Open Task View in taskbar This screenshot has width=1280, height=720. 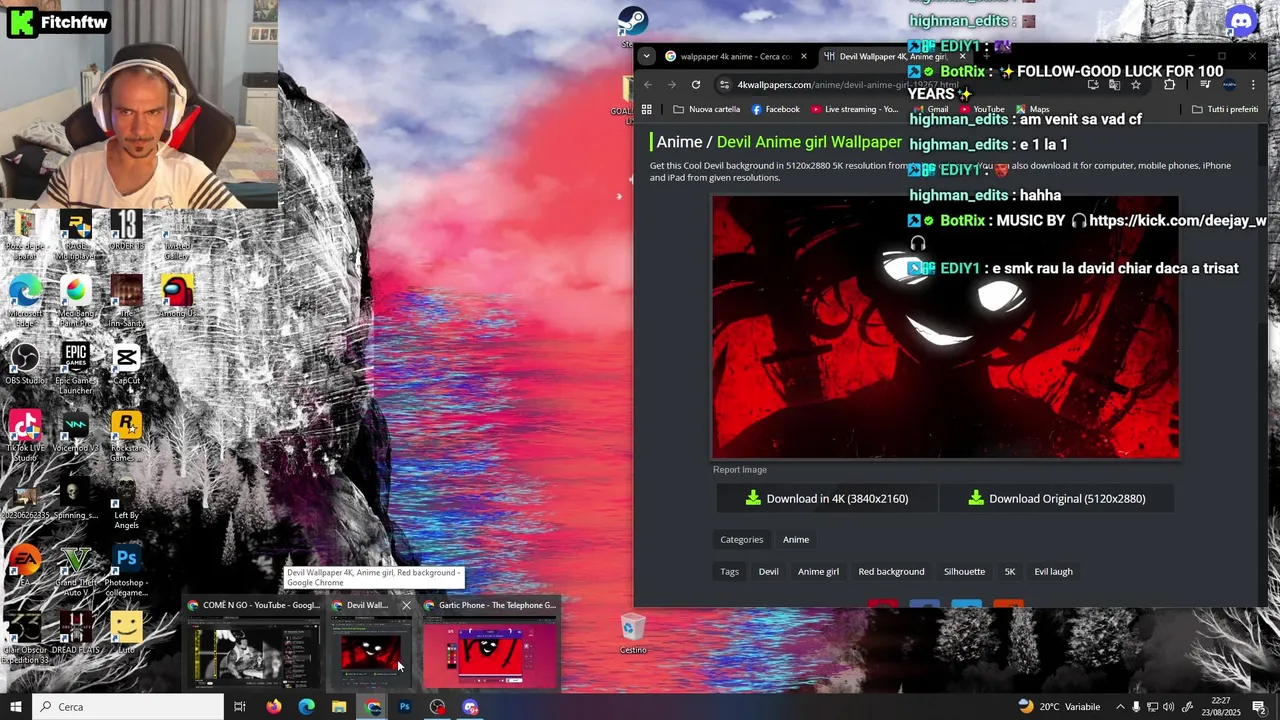click(x=240, y=707)
